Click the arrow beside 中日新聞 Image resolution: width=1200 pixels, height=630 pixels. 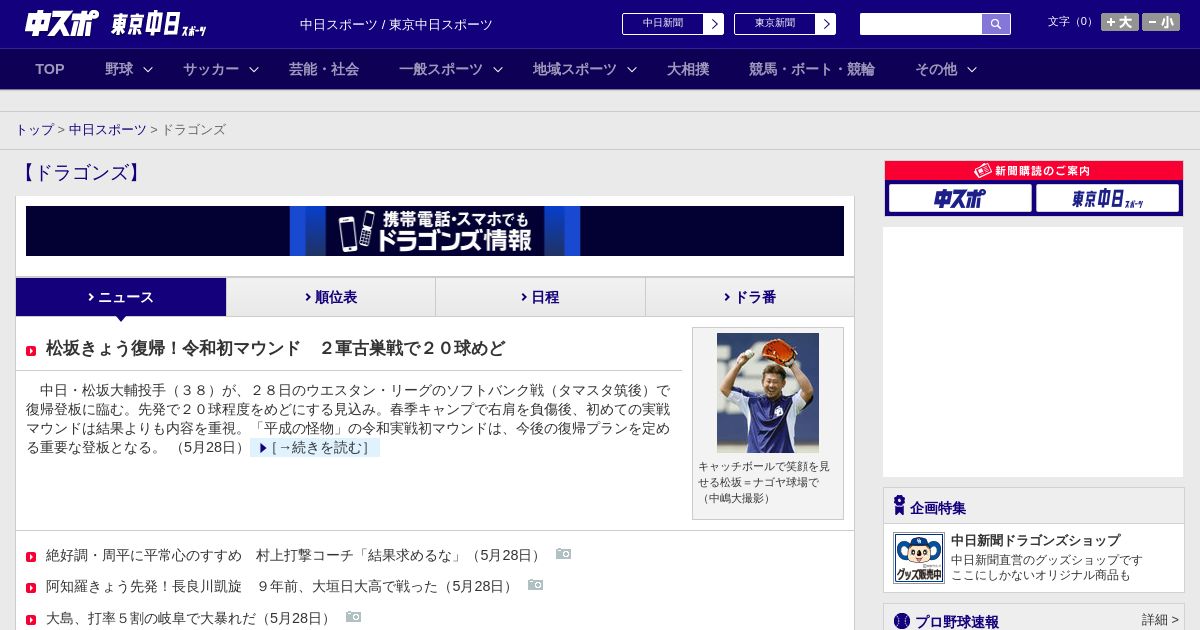[x=714, y=24]
